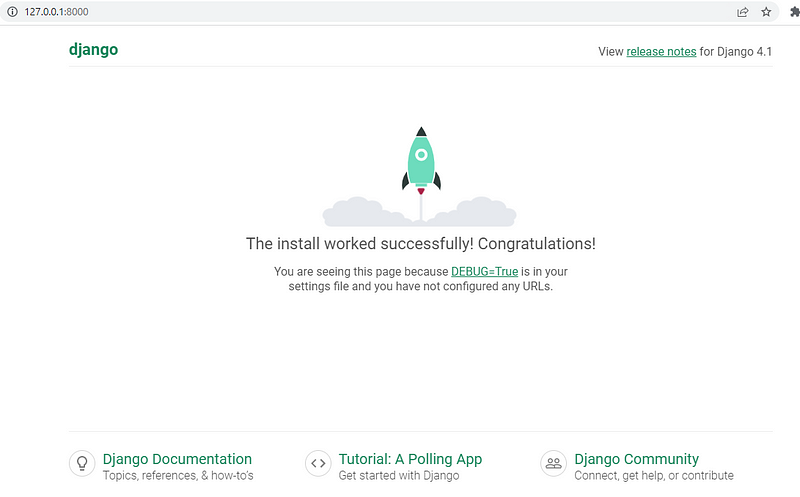Click "The install worked successfully! Congratulations!" heading
Image resolution: width=800 pixels, height=497 pixels.
coord(421,244)
